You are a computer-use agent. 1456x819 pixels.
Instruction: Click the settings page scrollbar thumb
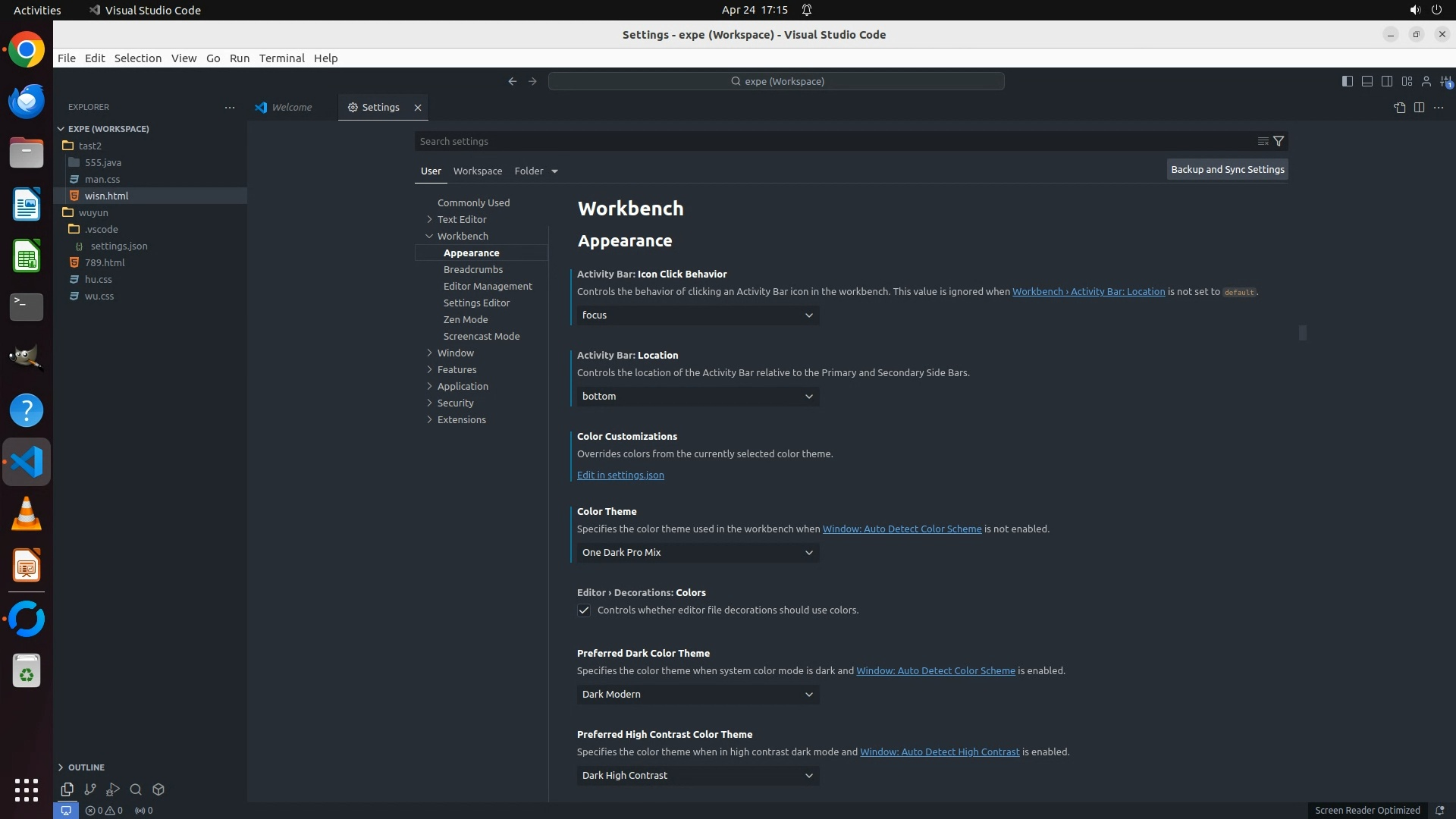click(1303, 333)
